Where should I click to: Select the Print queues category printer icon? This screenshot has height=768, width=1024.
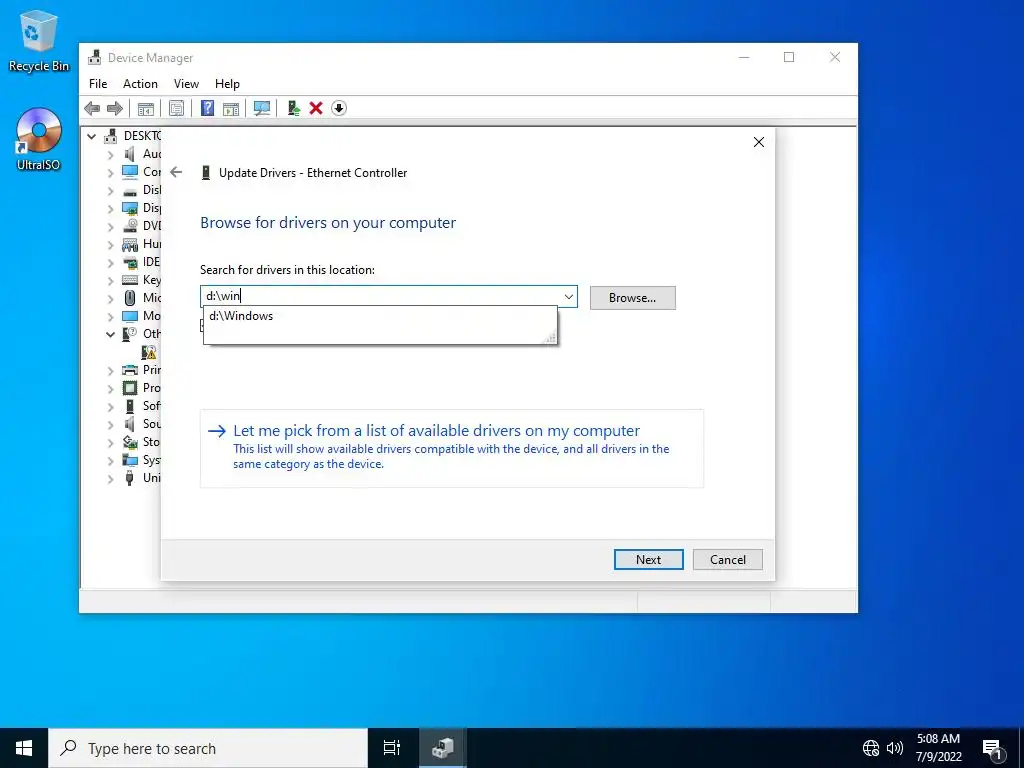(130, 370)
